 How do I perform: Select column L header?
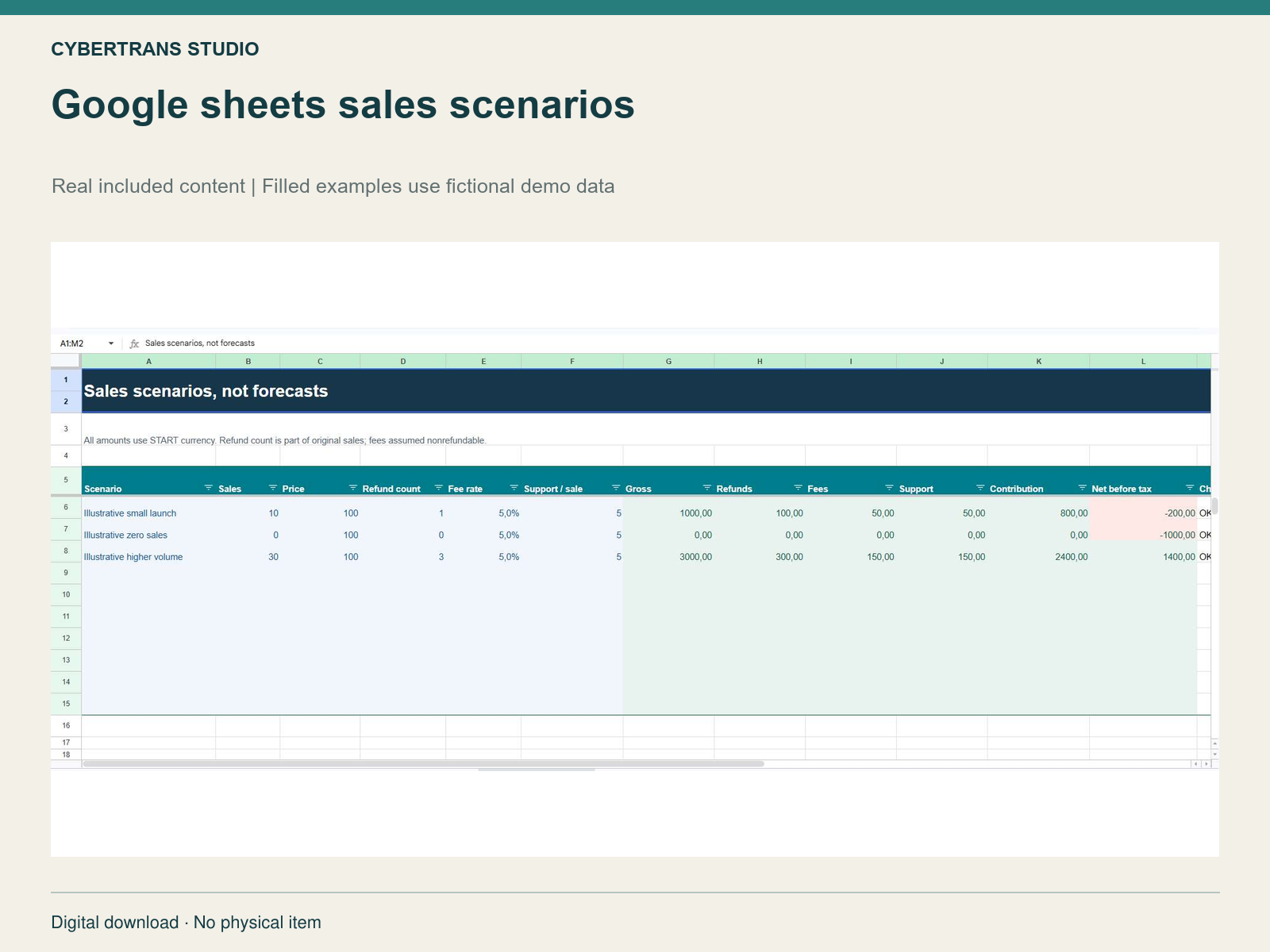click(1143, 361)
